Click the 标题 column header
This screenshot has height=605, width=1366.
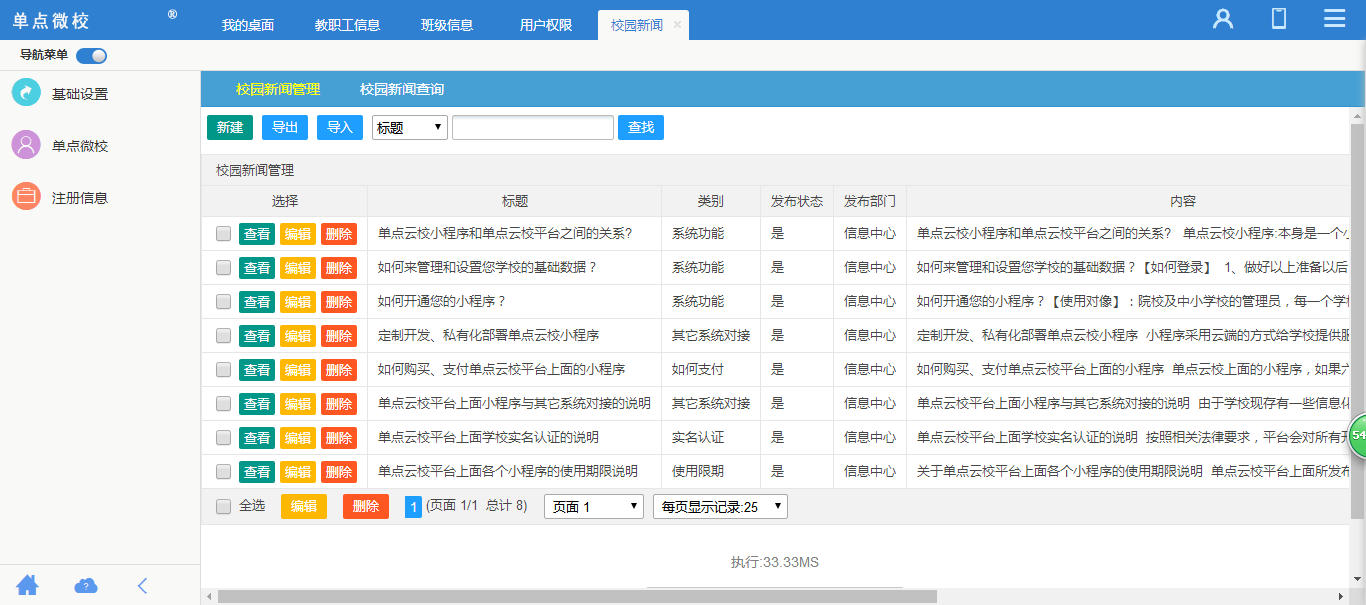click(x=515, y=201)
